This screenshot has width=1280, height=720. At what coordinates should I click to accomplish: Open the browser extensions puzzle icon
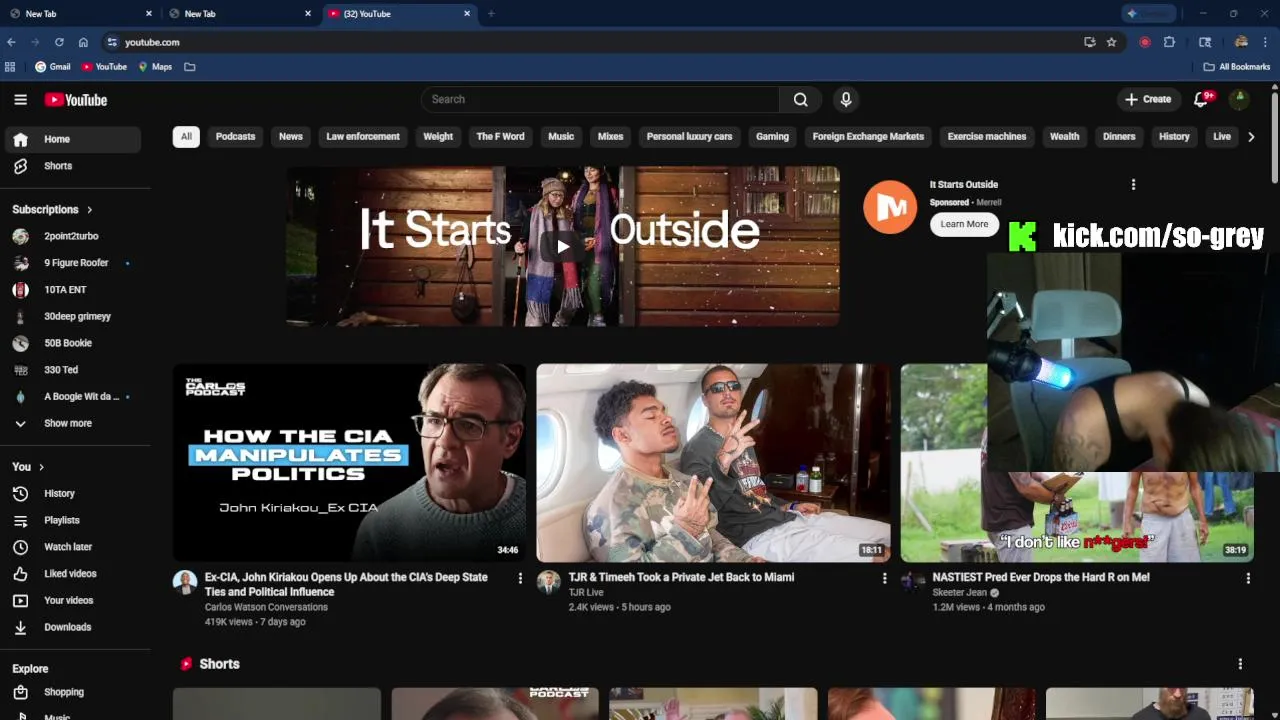pyautogui.click(x=1169, y=42)
